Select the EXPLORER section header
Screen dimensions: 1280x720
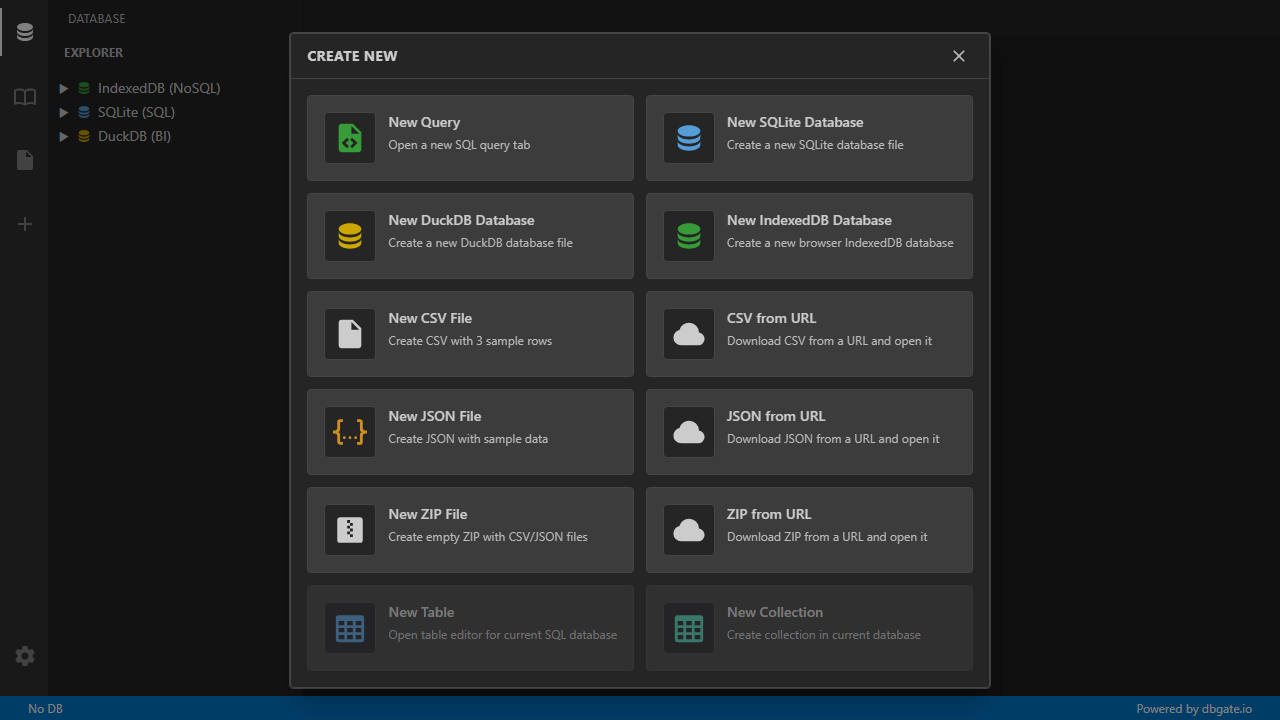pos(93,52)
